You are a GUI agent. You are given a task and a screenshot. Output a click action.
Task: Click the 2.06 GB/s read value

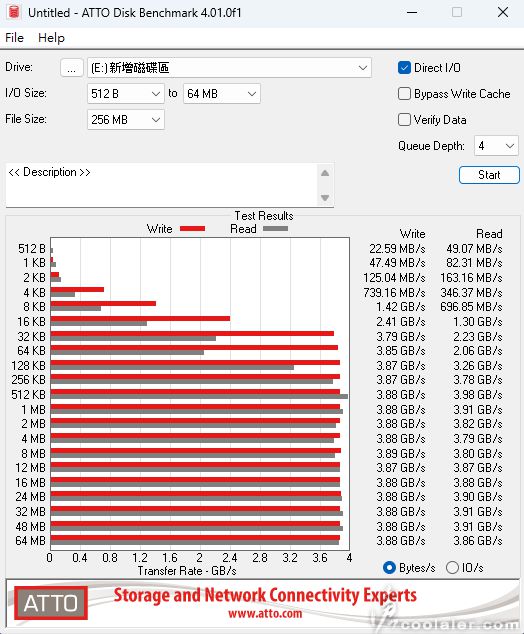(478, 351)
